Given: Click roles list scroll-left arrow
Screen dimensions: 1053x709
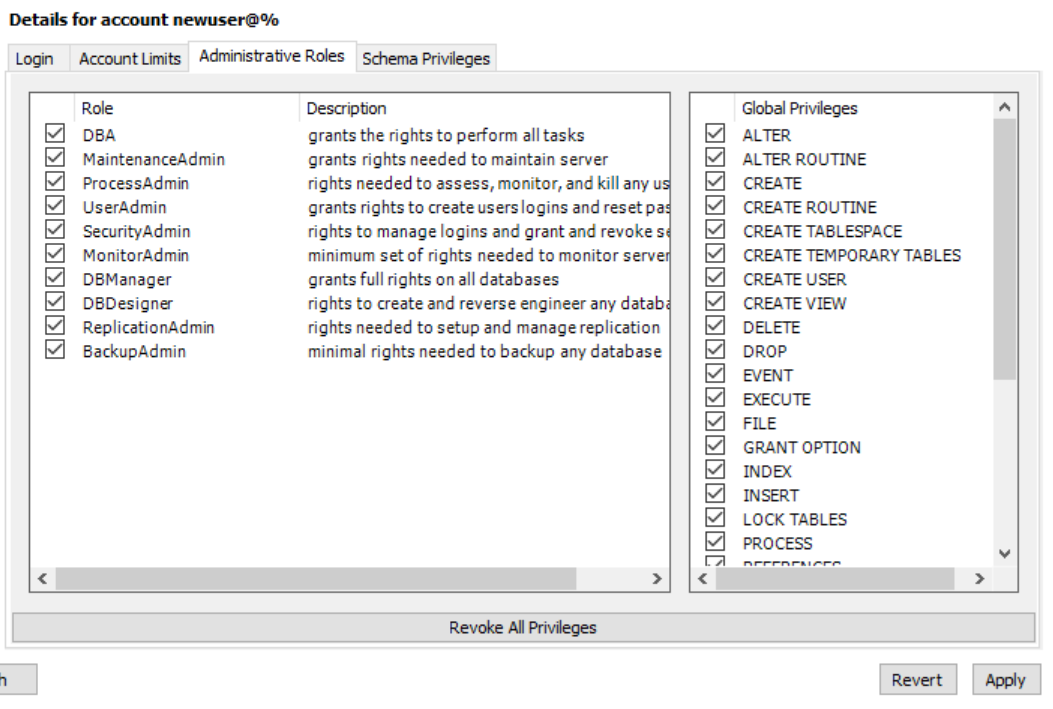Looking at the screenshot, I should (42, 578).
